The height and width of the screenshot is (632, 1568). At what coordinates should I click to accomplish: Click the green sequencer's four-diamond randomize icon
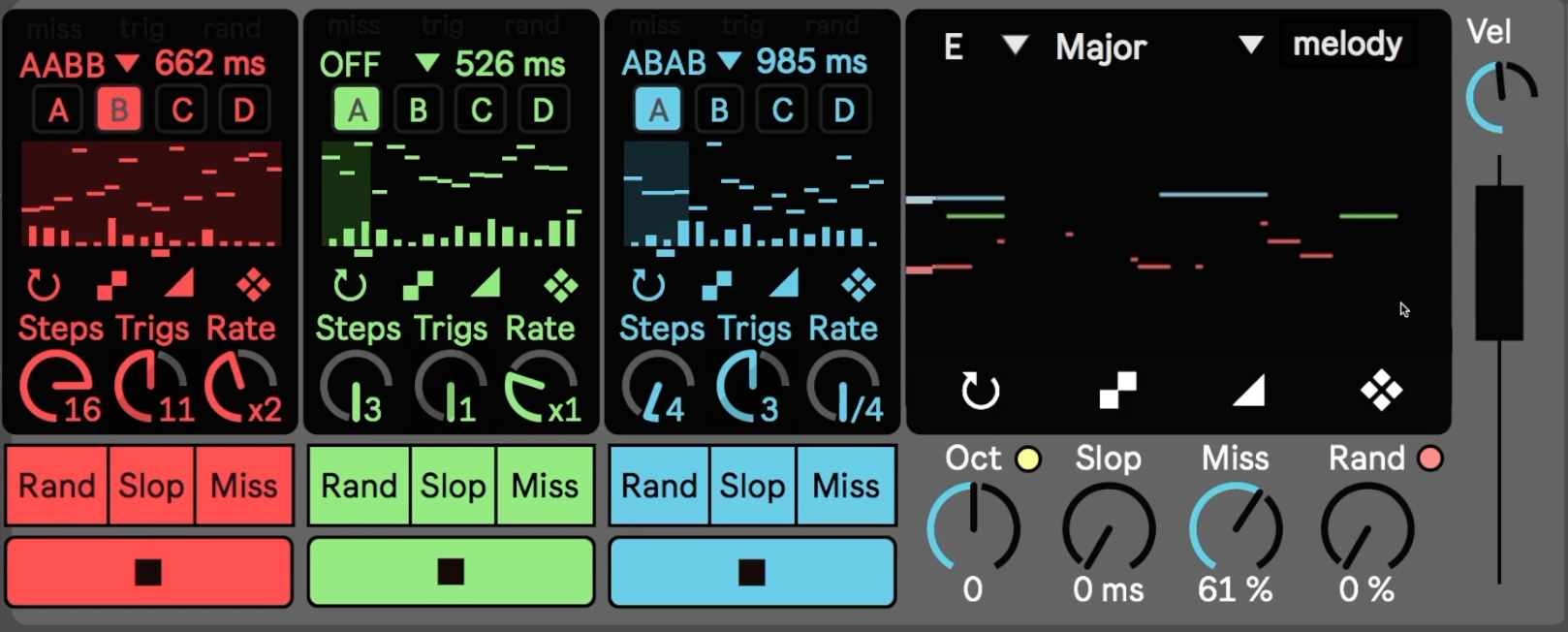[560, 285]
